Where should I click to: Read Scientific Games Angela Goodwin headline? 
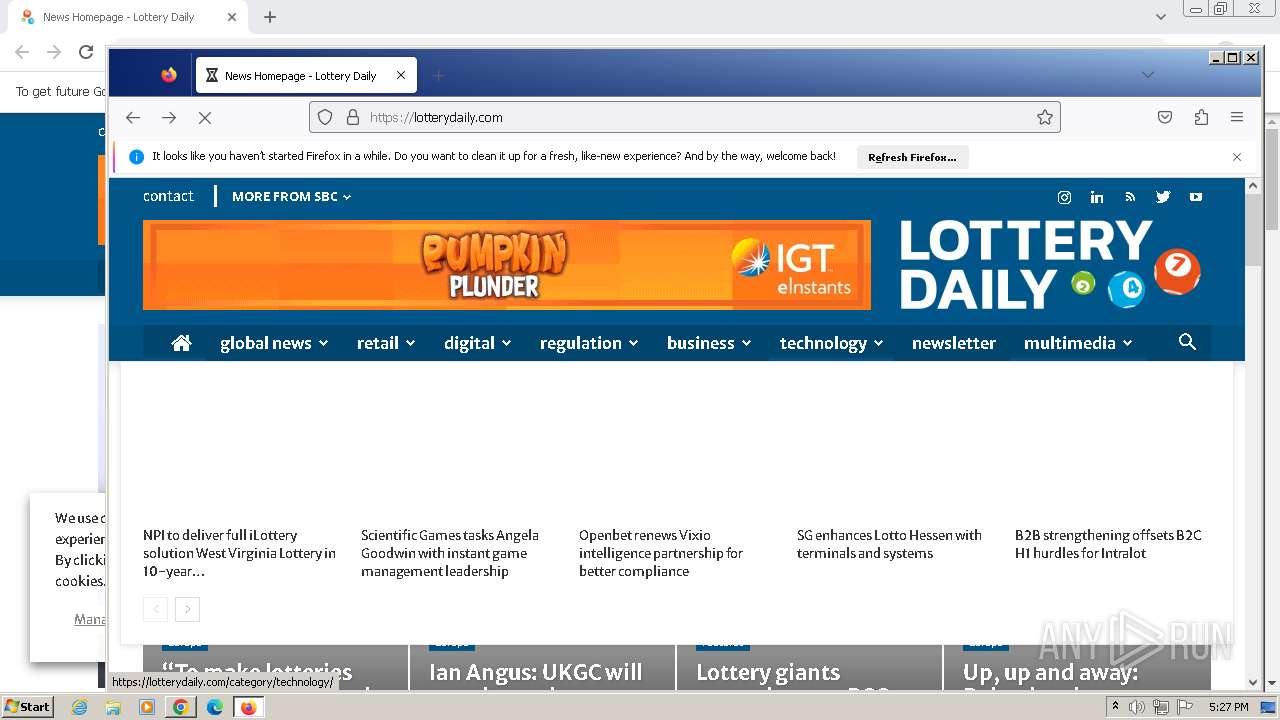pos(450,553)
